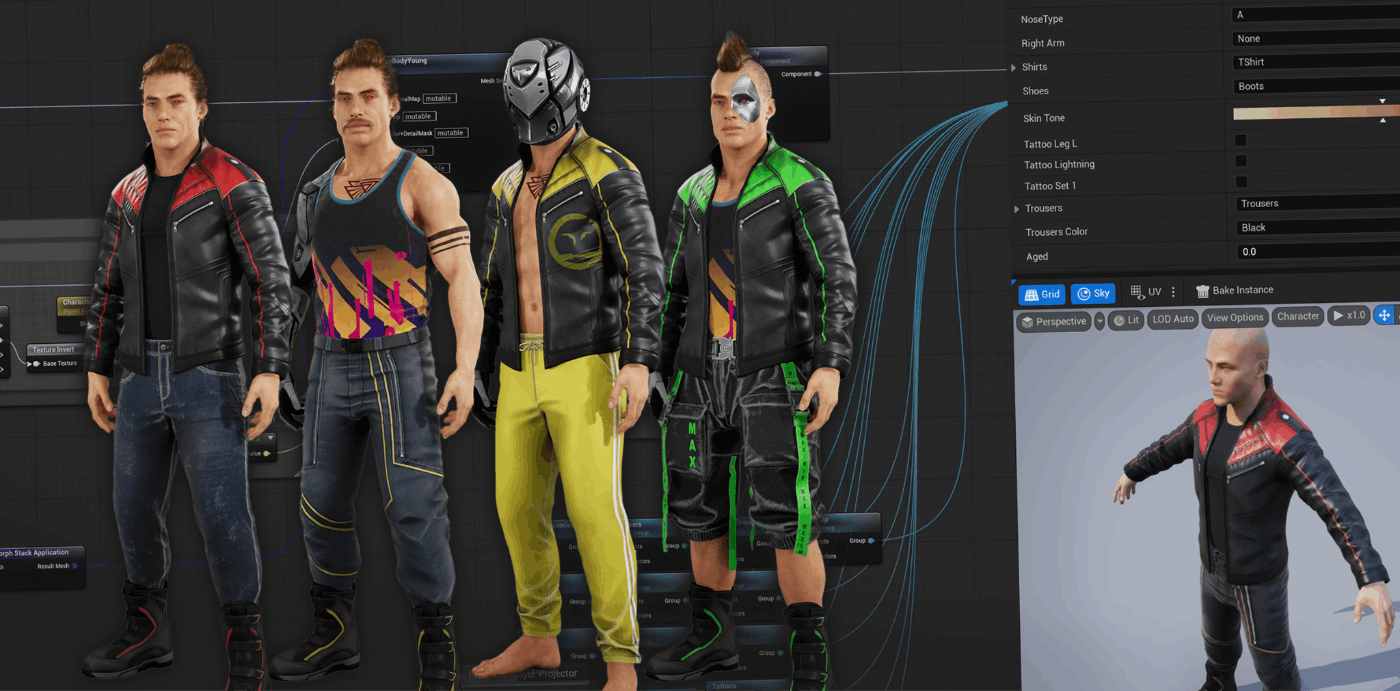Click the Bake Instance button
Screen dimensions: 1400x691
point(1235,290)
